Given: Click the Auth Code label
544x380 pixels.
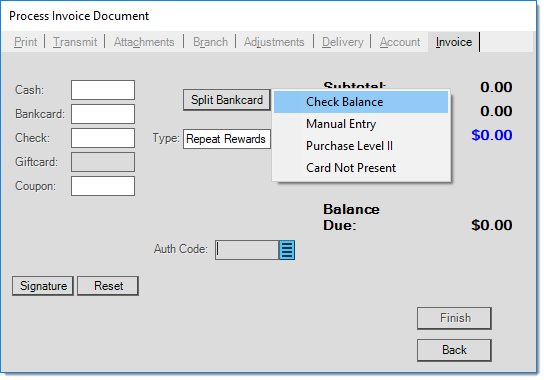Looking at the screenshot, I should click(180, 249).
